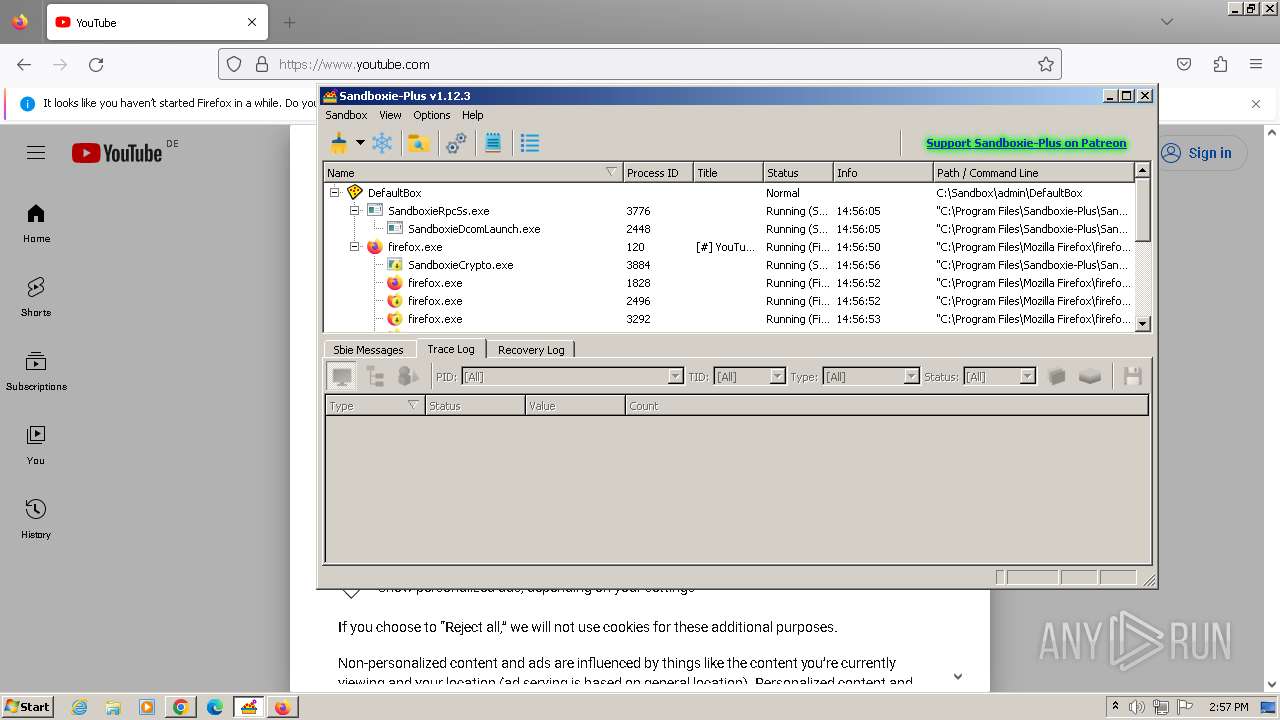Sort by the Status column header
The image size is (1280, 720).
797,173
